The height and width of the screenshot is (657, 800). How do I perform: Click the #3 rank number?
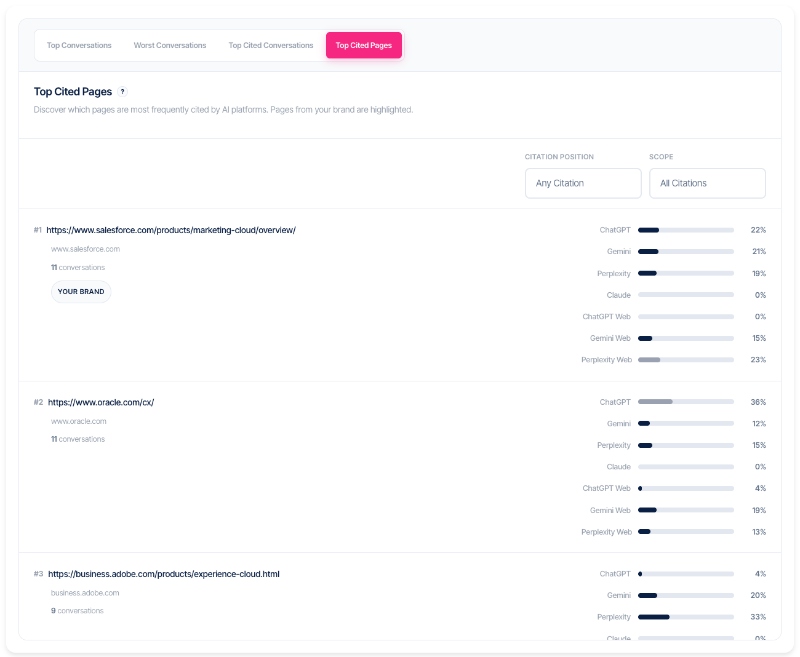tap(38, 574)
